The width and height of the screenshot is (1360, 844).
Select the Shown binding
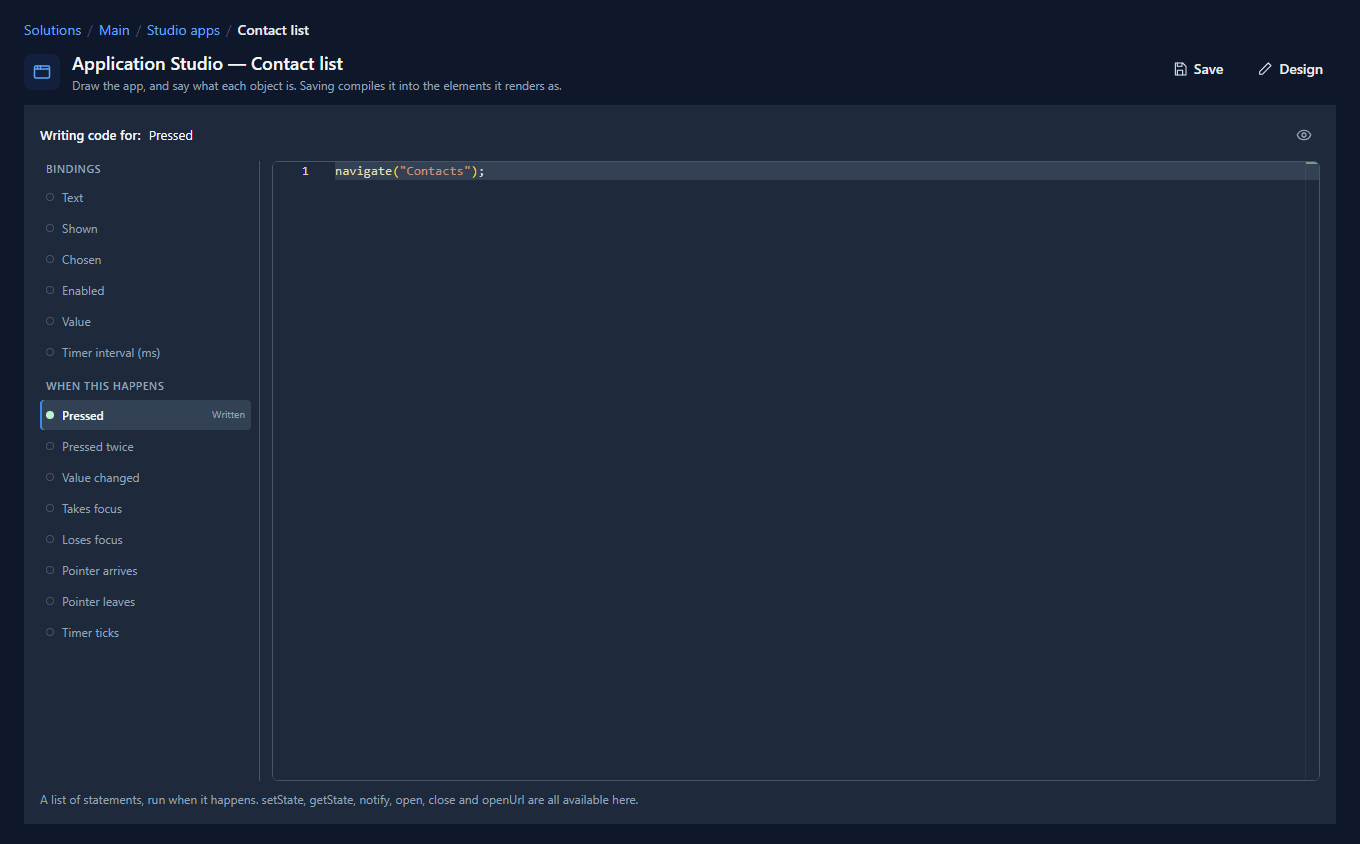point(145,229)
